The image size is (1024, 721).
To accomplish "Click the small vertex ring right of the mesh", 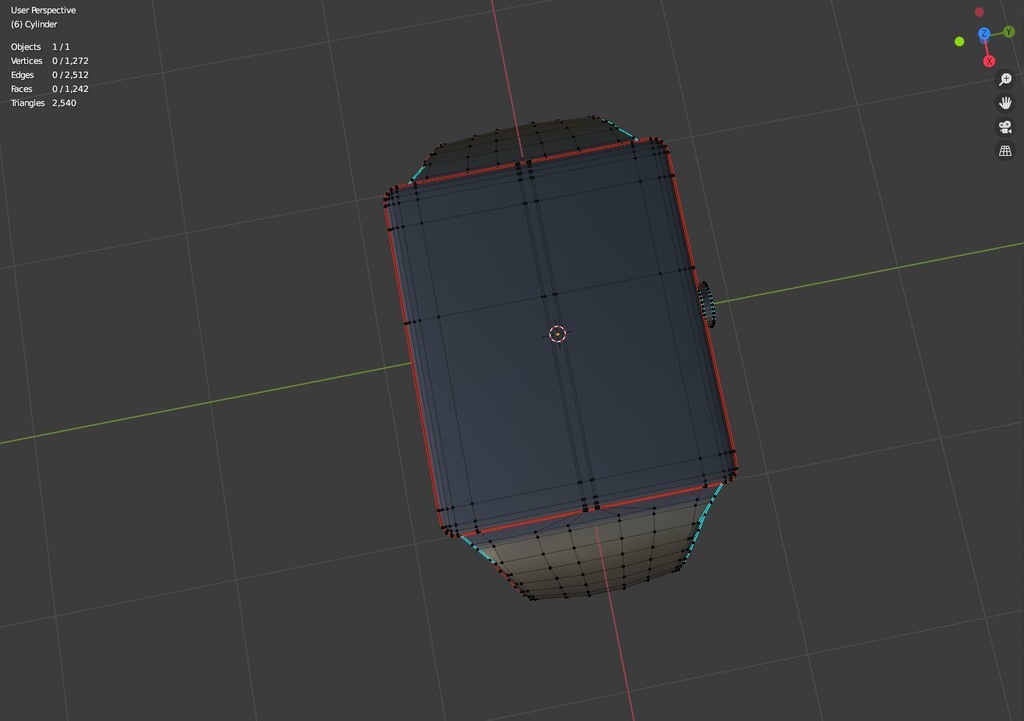I will (707, 303).
